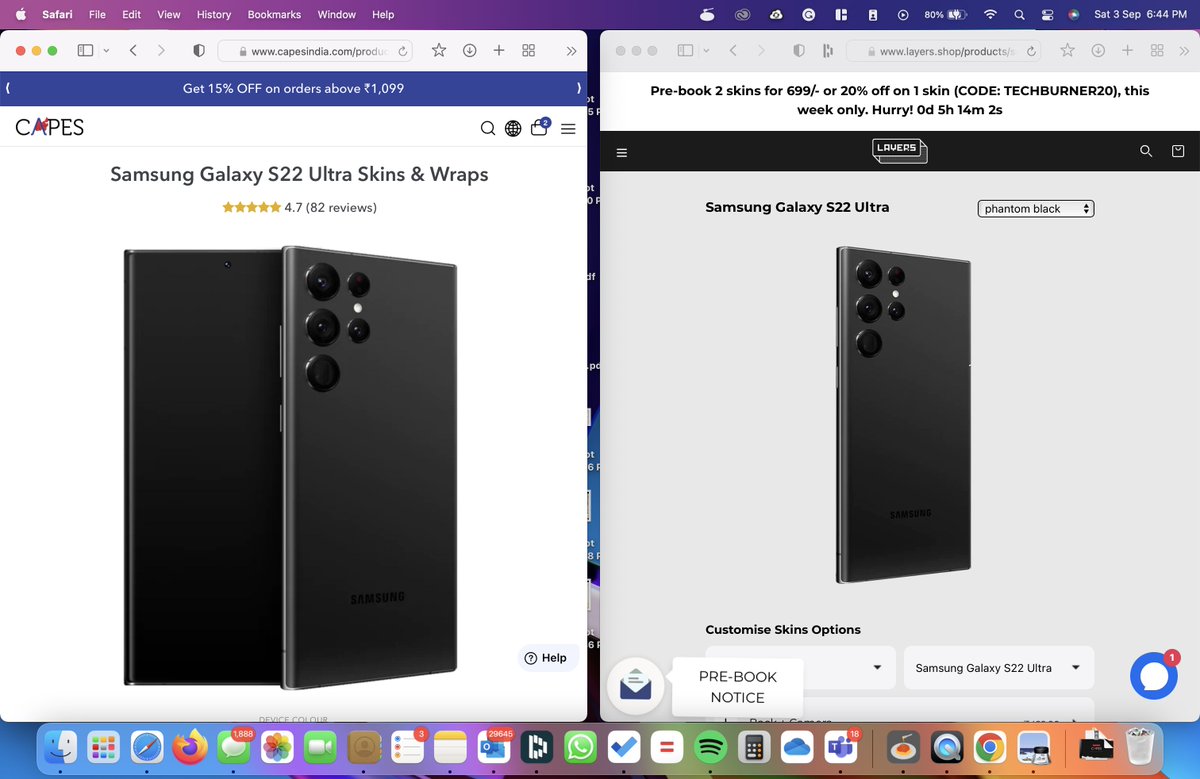Screen dimensions: 1200x779
Task: Go back in the Capes Safari window
Action: pyautogui.click(x=133, y=50)
